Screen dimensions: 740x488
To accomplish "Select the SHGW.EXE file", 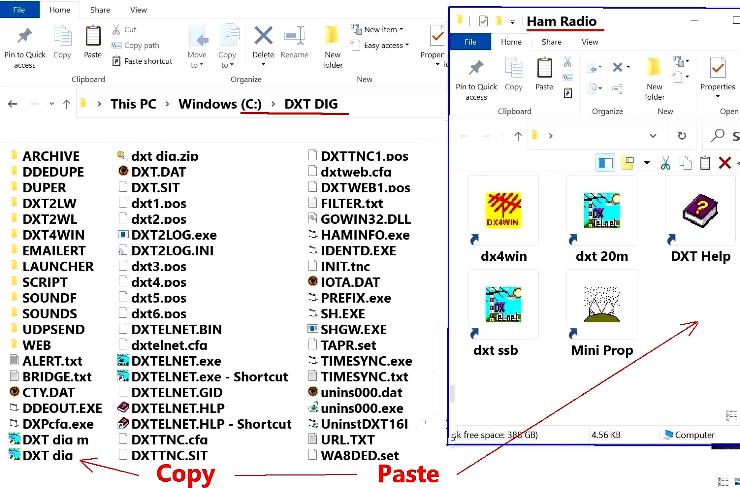I will point(347,329).
